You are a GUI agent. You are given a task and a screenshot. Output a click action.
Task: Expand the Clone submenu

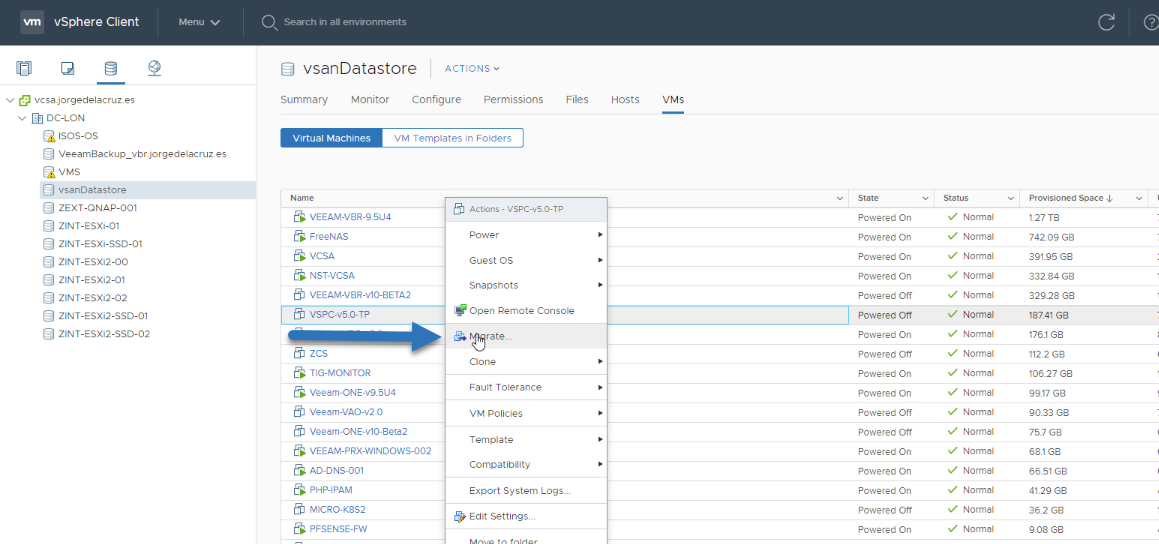[x=526, y=361]
